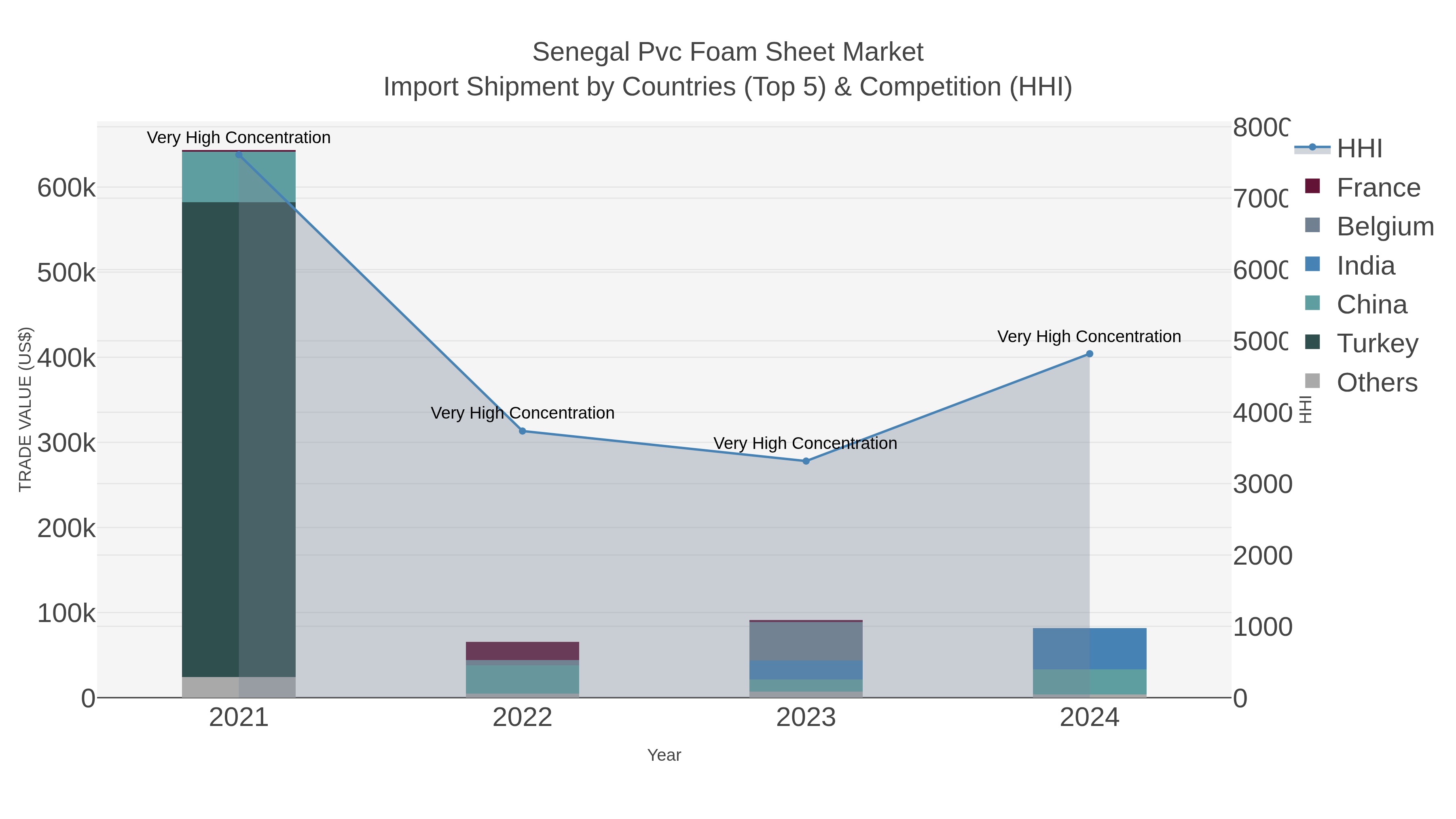Image resolution: width=1456 pixels, height=819 pixels.
Task: Click the Year axis title
Action: click(x=664, y=755)
